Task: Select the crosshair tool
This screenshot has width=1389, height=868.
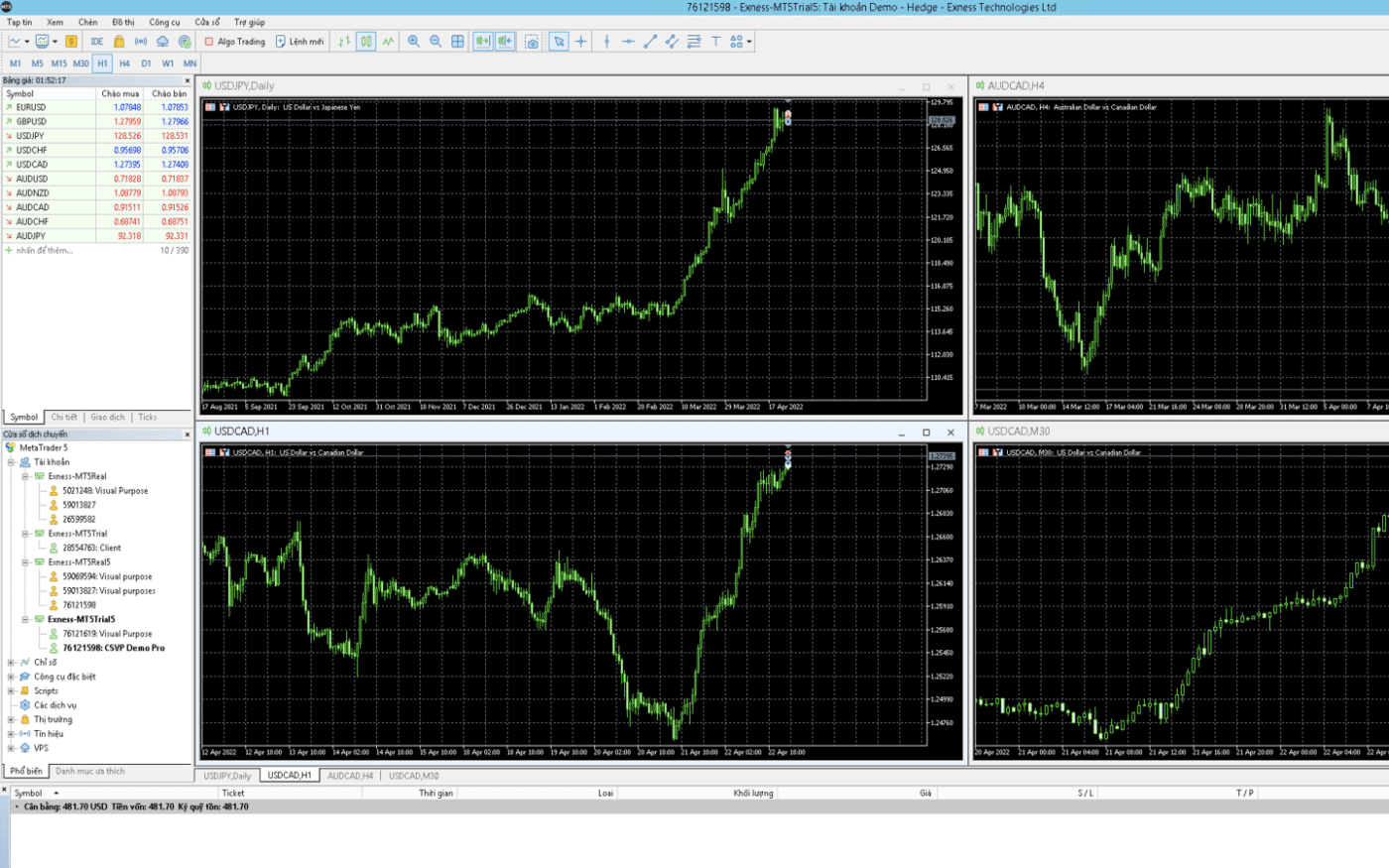Action: pyautogui.click(x=581, y=42)
